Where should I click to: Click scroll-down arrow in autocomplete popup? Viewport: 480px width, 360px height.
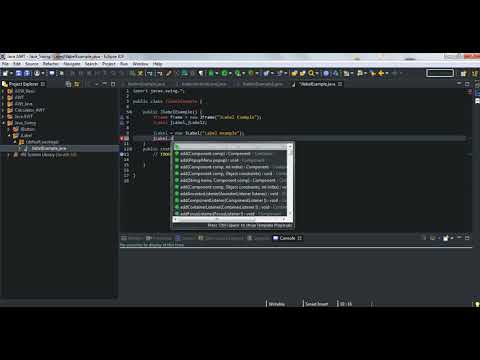point(290,213)
